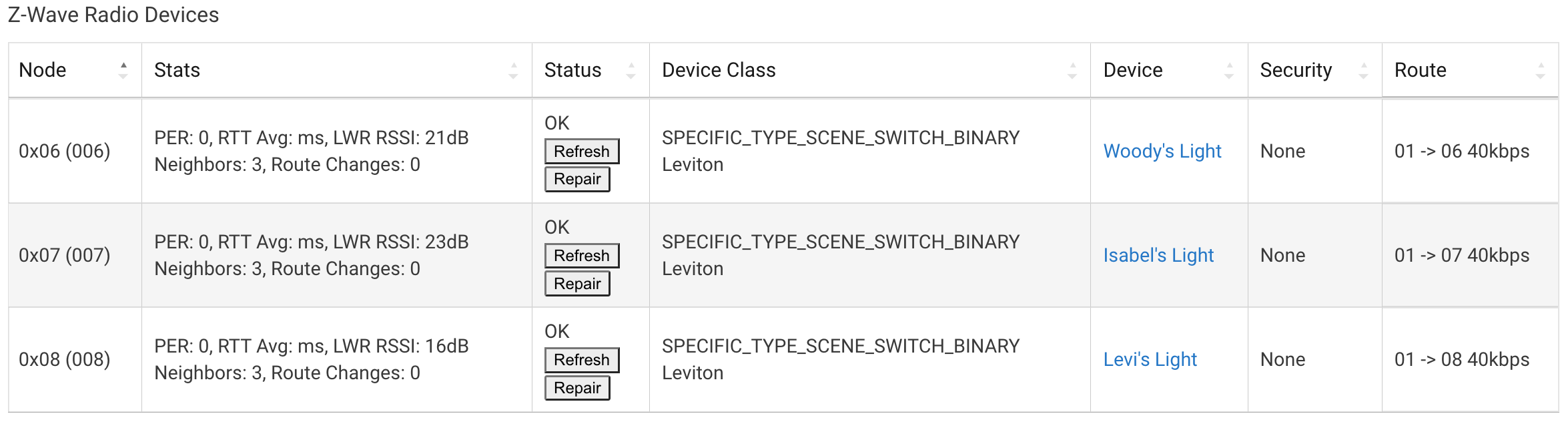Click the Device Class header text
The image size is (1568, 422).
tap(719, 70)
